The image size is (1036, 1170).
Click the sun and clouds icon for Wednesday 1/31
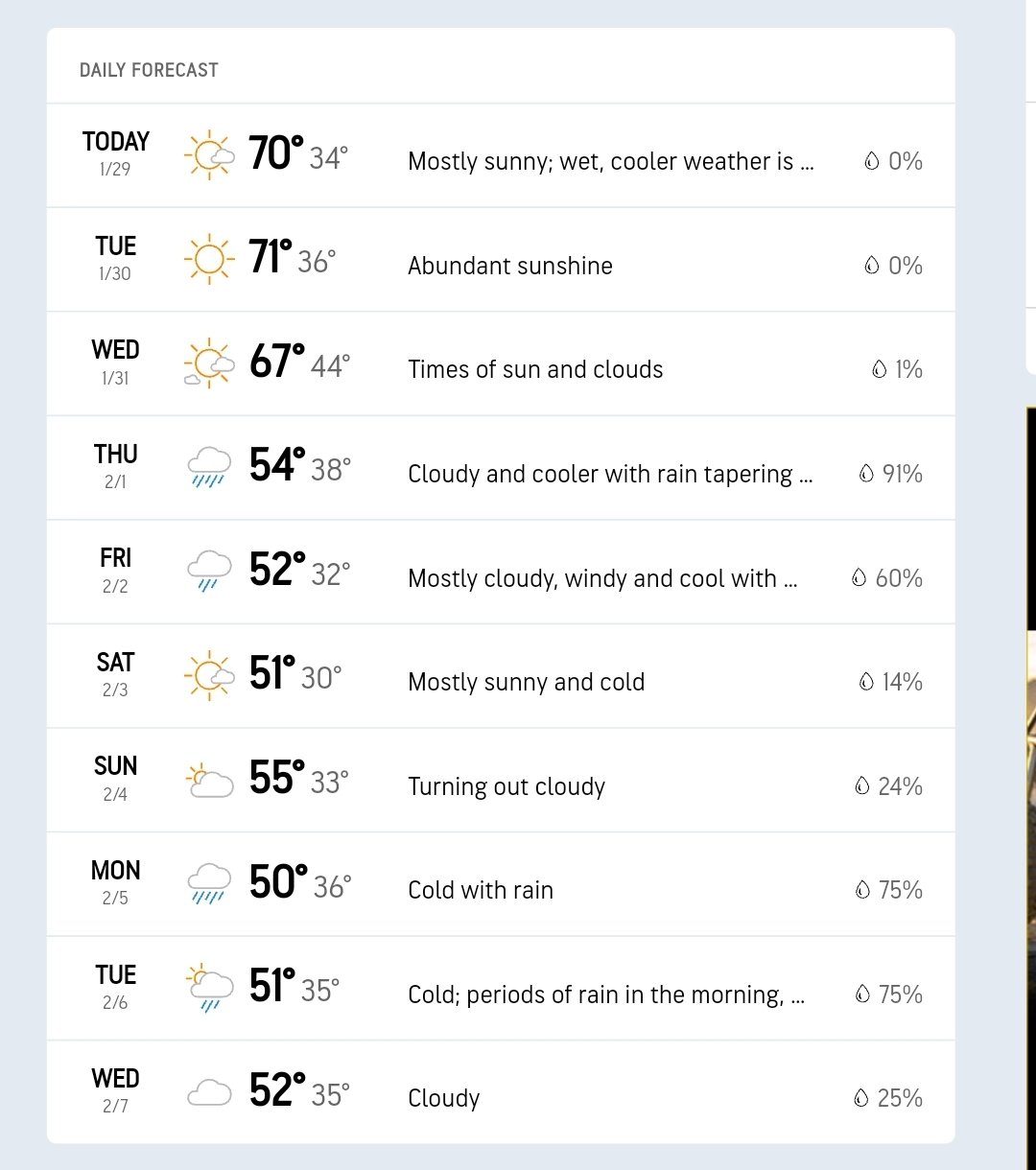pyautogui.click(x=209, y=364)
